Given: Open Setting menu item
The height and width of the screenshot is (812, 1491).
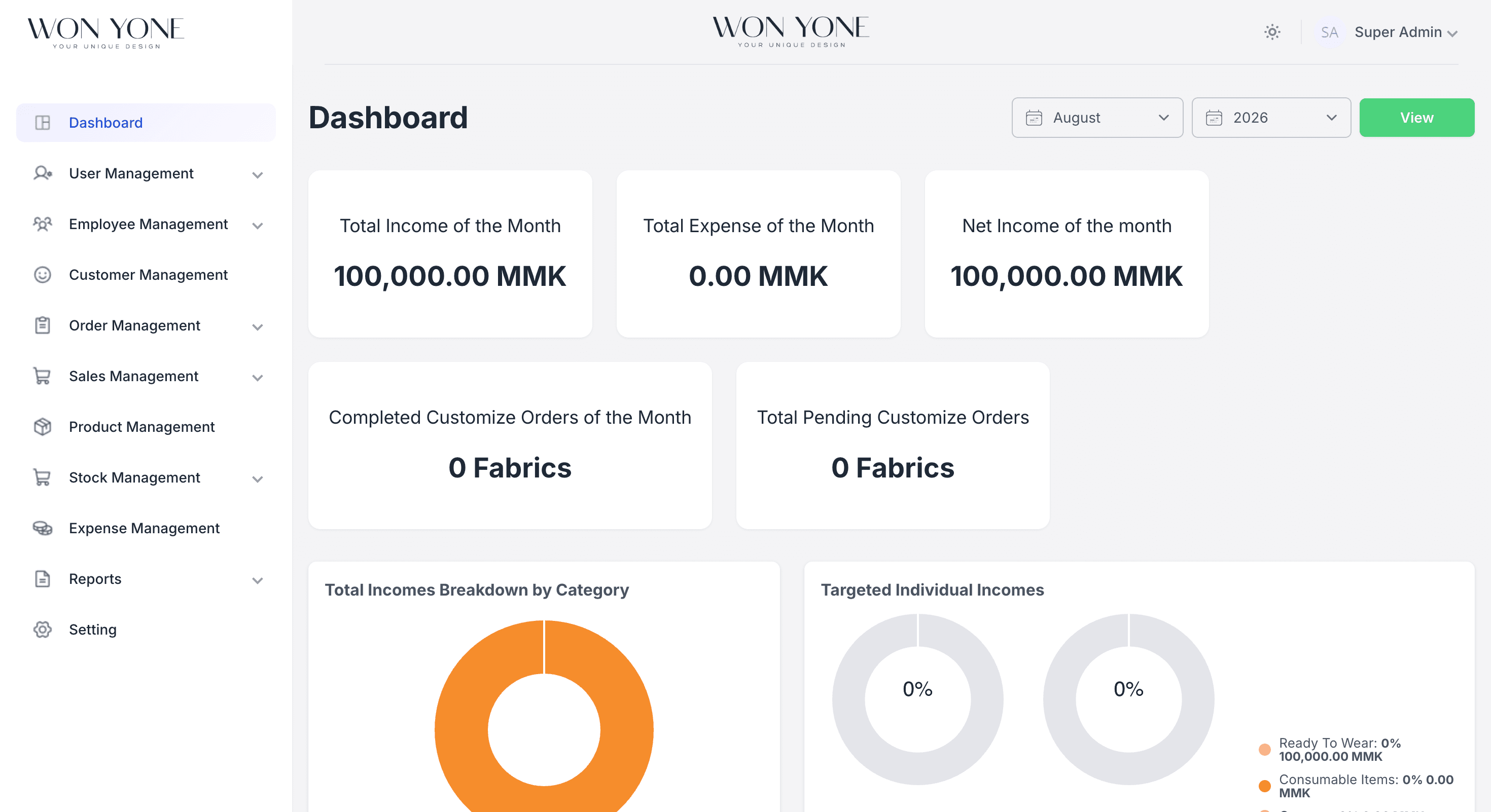Looking at the screenshot, I should (x=146, y=629).
